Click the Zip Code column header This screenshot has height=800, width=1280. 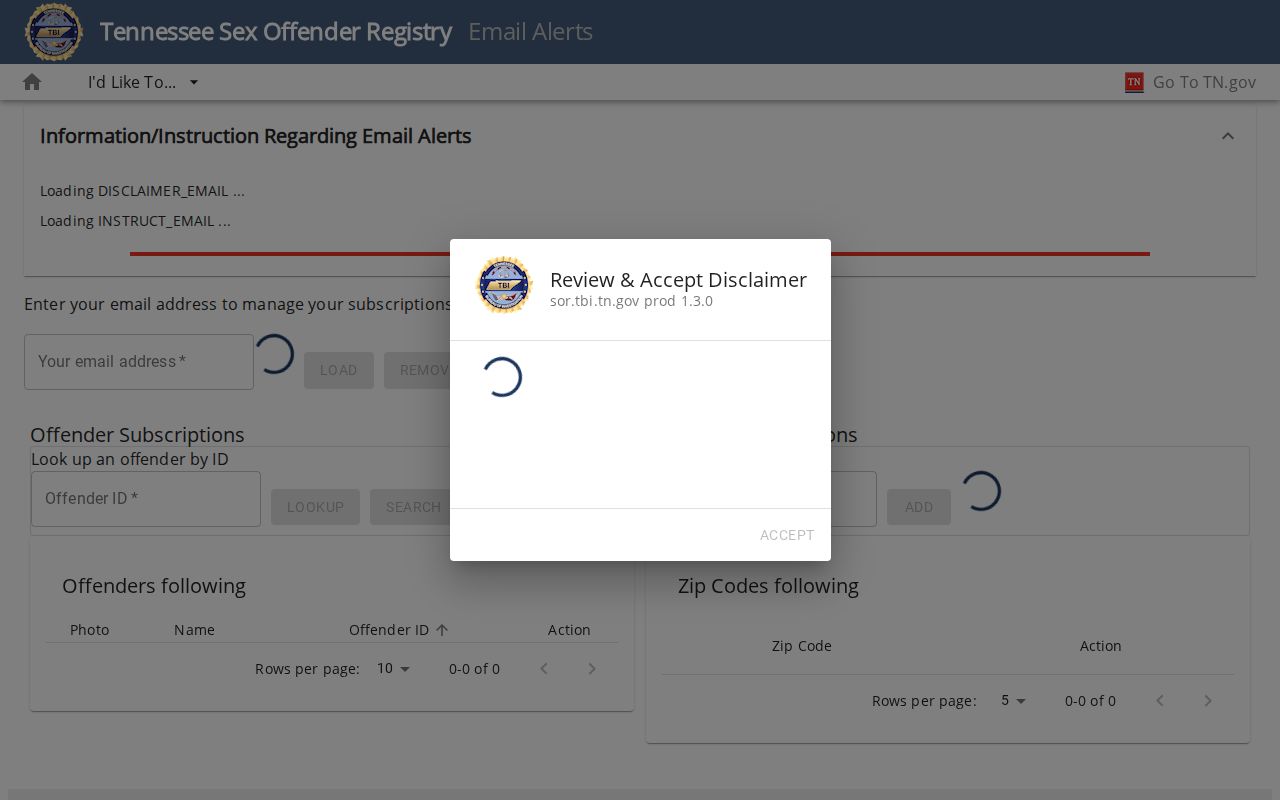(802, 646)
